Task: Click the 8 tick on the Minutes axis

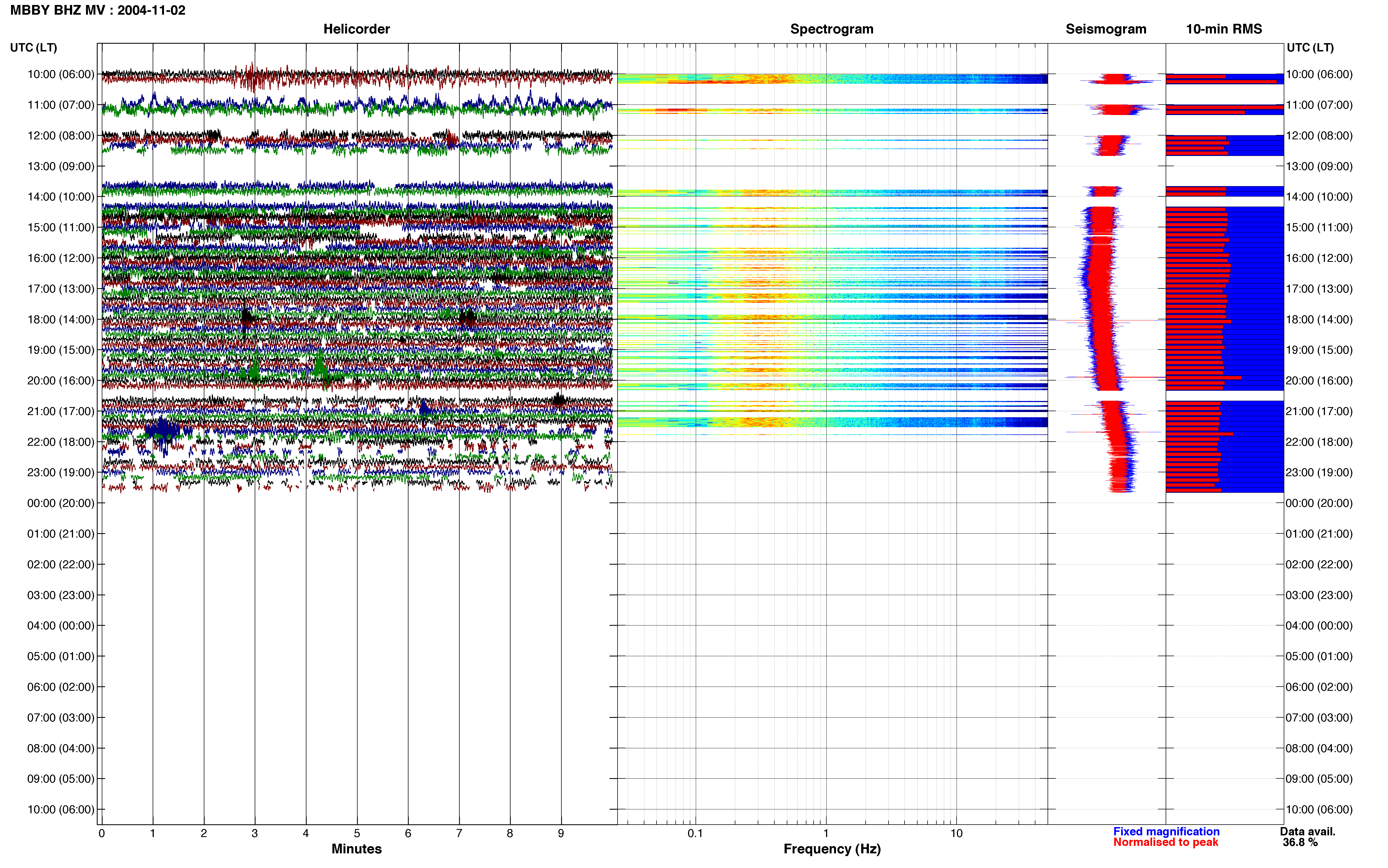Action: click(510, 833)
